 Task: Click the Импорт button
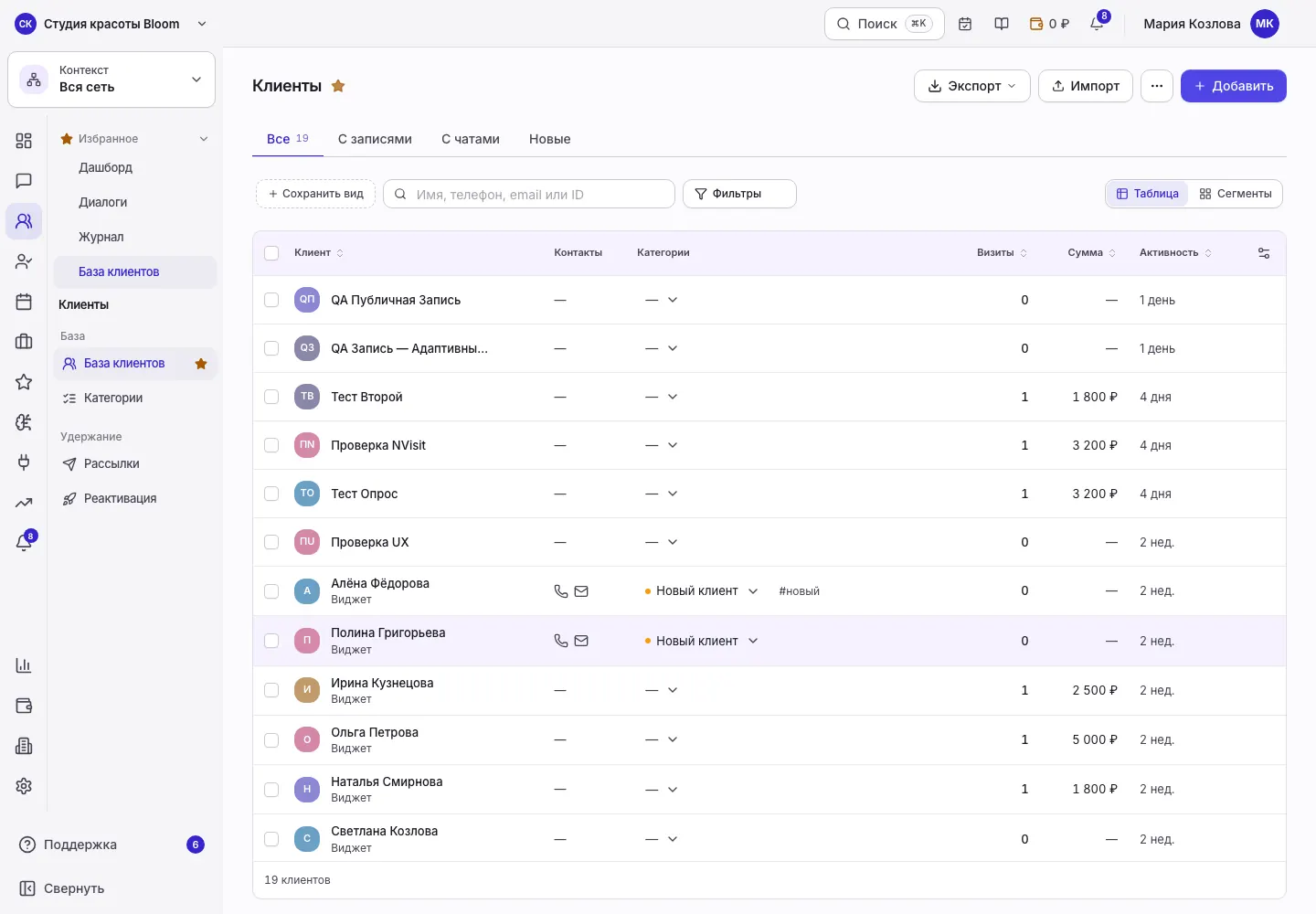coord(1086,86)
